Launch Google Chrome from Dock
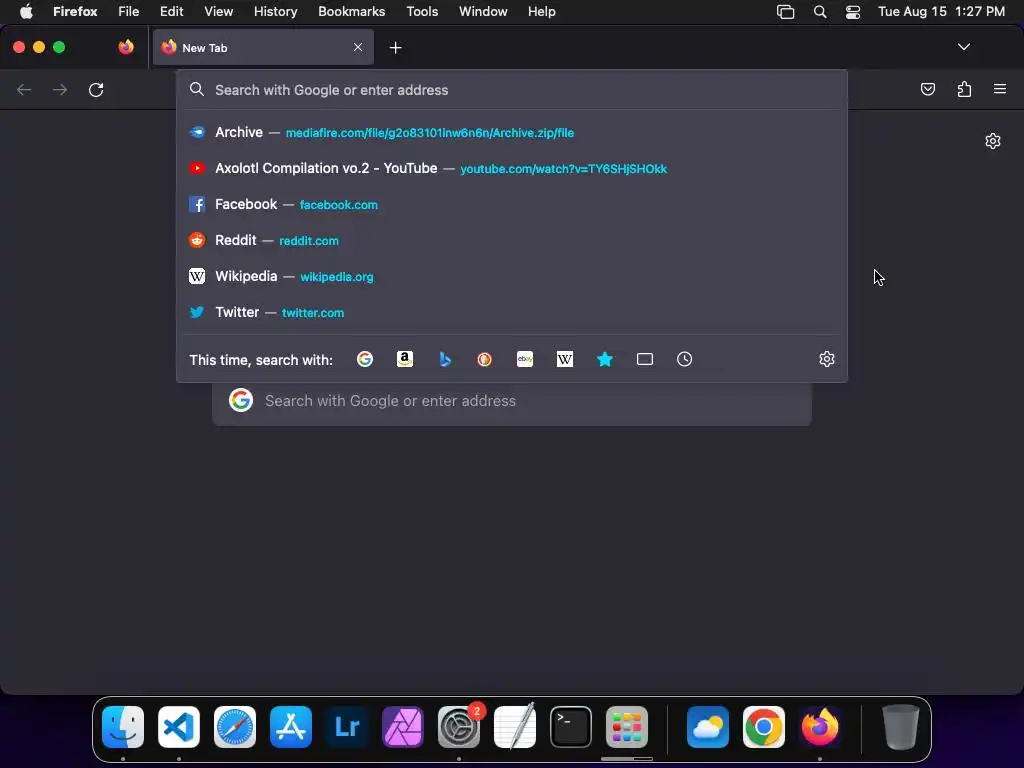 click(x=763, y=727)
